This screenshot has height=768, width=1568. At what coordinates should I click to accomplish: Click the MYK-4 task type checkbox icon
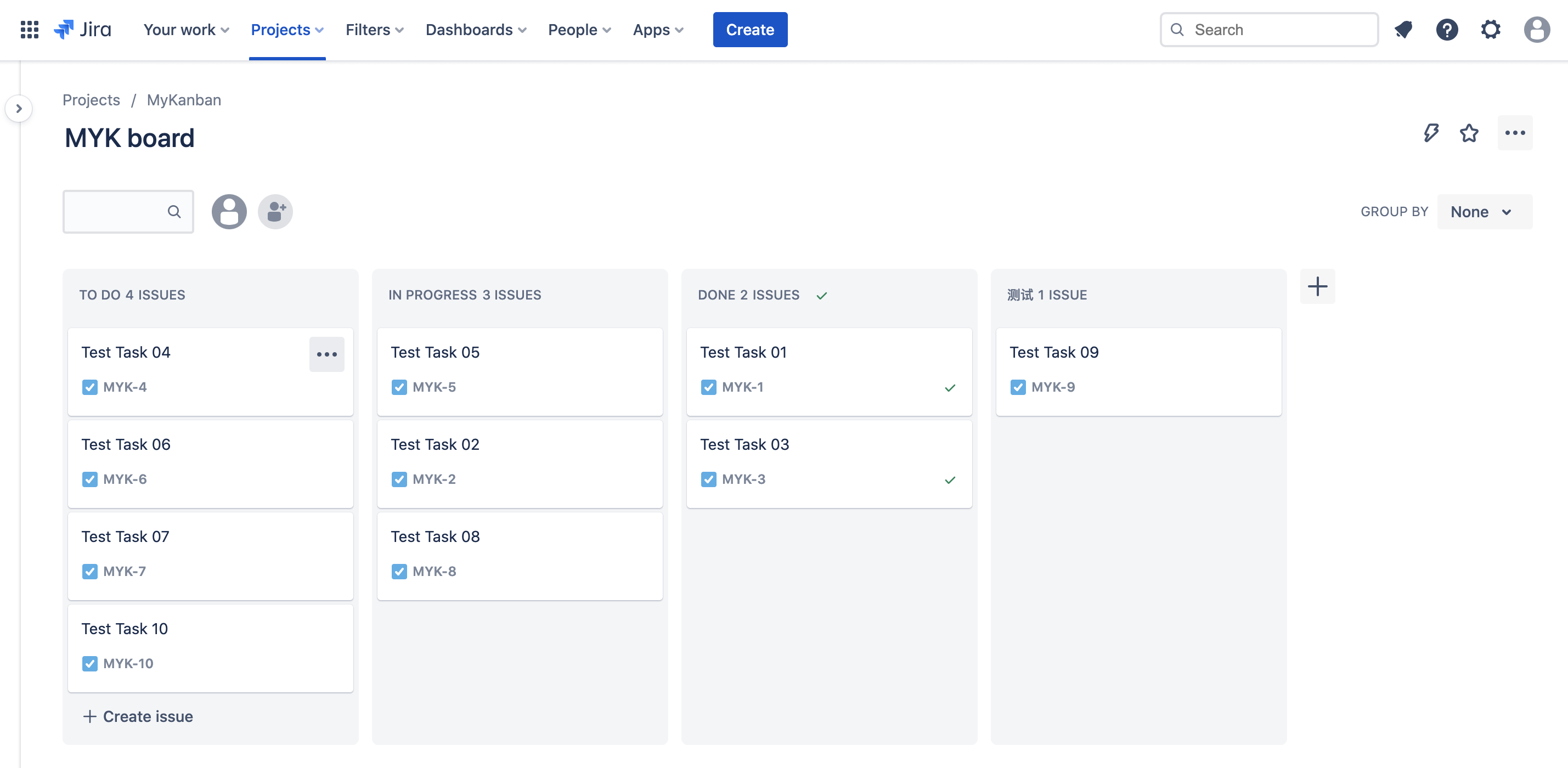tap(89, 387)
